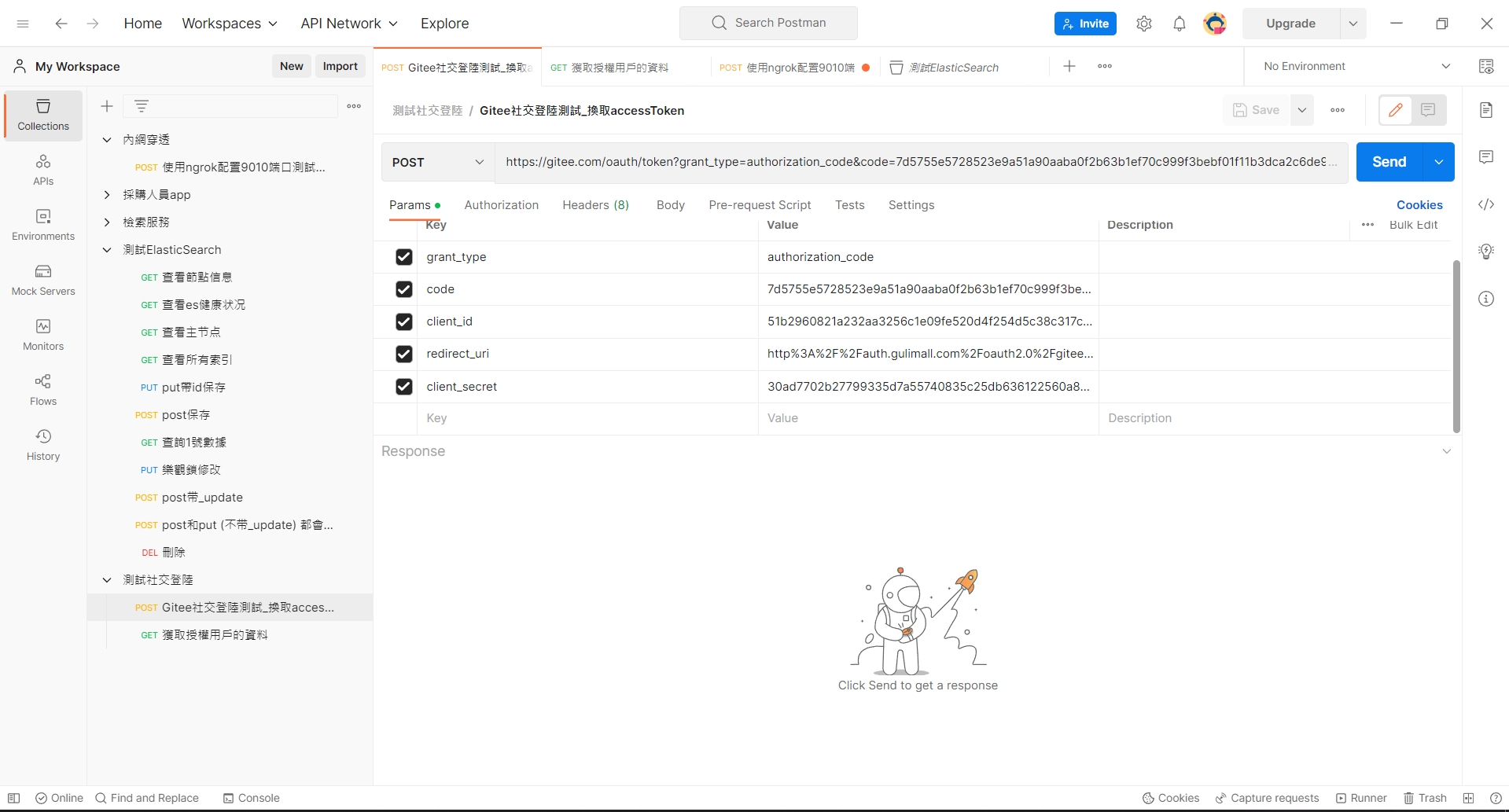The image size is (1509, 812).
Task: Click the empty Key field in params
Action: tap(587, 419)
